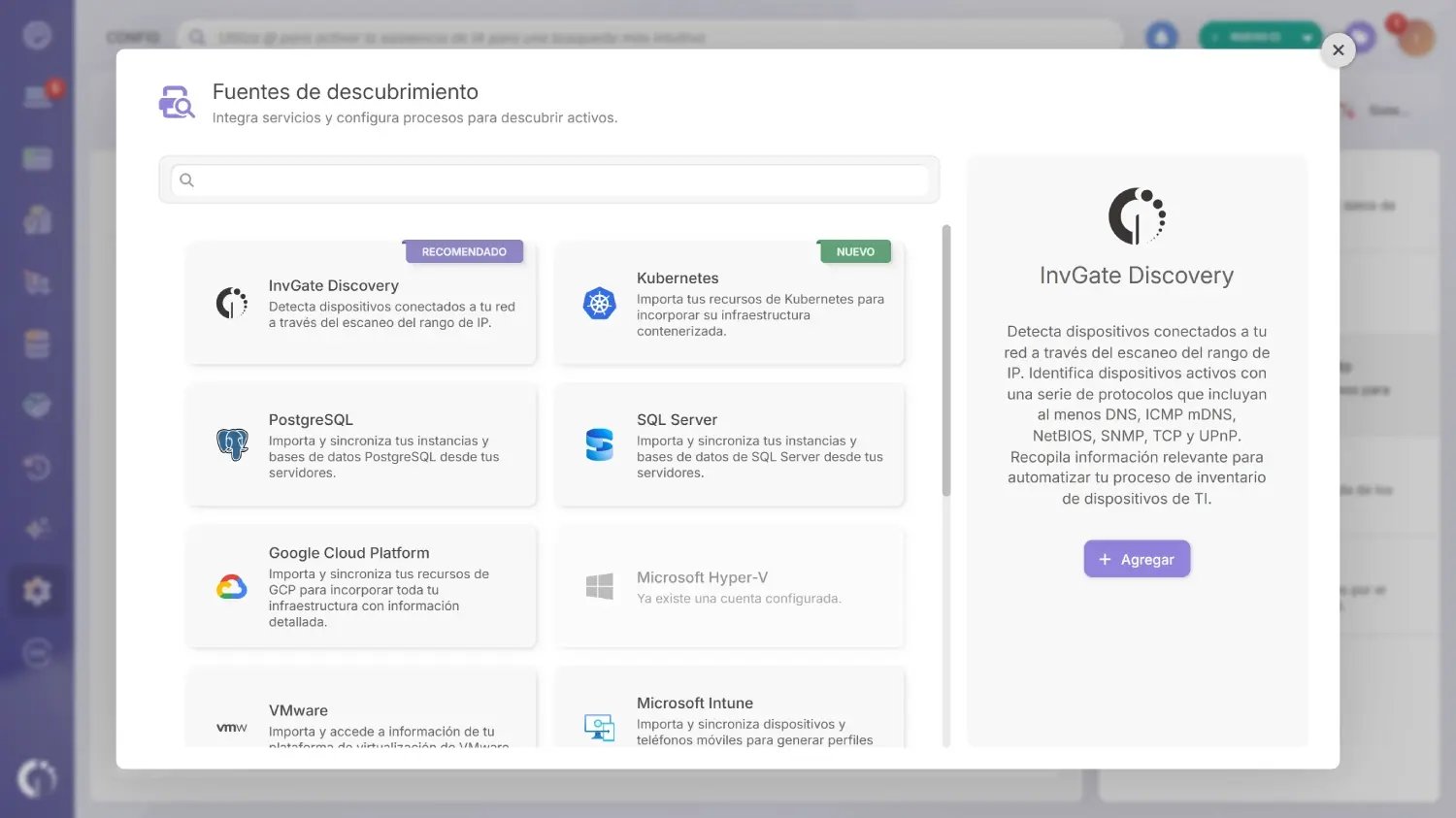The image size is (1456, 818).
Task: Click the Fuentes de descubrimiento header icon
Action: pyautogui.click(x=177, y=102)
